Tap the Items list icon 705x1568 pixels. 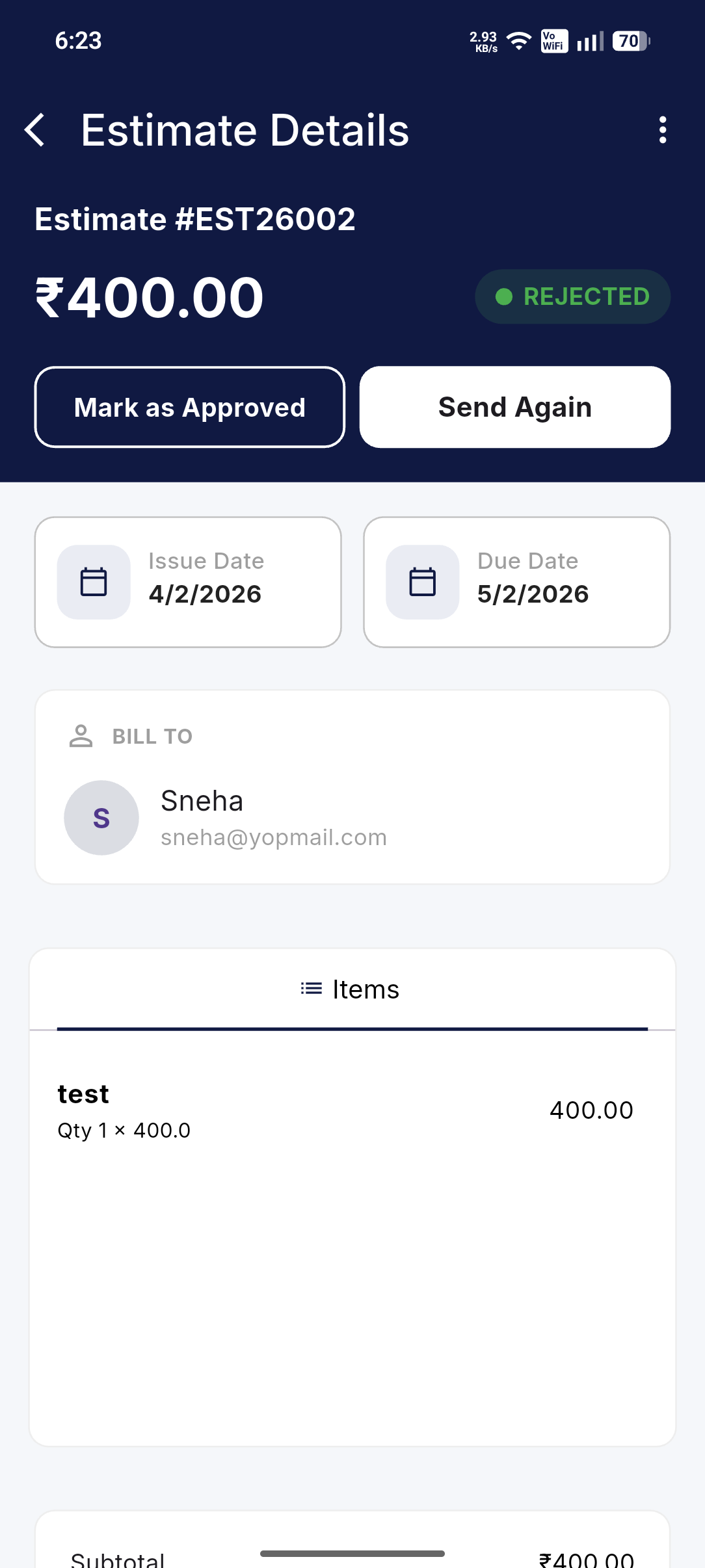pyautogui.click(x=312, y=989)
